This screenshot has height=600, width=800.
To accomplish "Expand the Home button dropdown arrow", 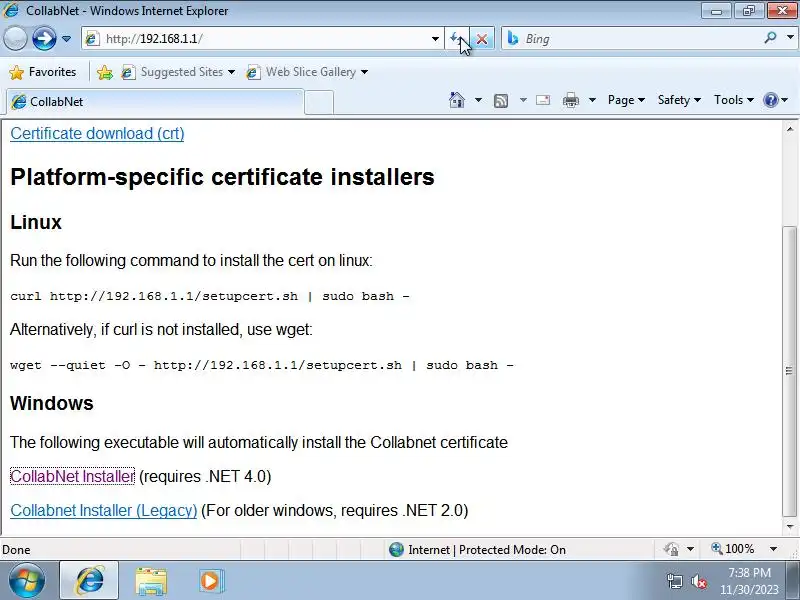I will pyautogui.click(x=478, y=100).
